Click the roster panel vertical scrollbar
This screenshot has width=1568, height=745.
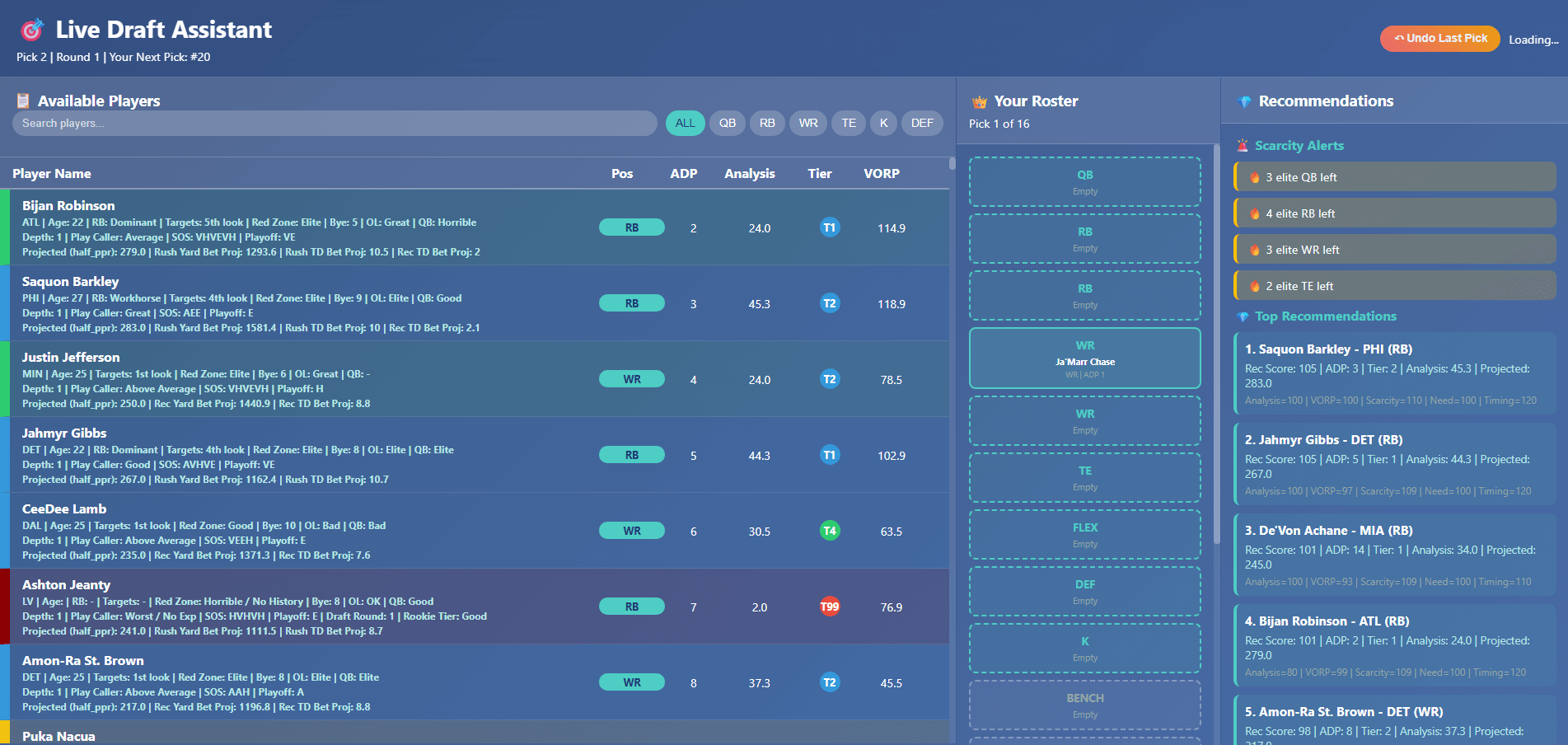pyautogui.click(x=1217, y=346)
